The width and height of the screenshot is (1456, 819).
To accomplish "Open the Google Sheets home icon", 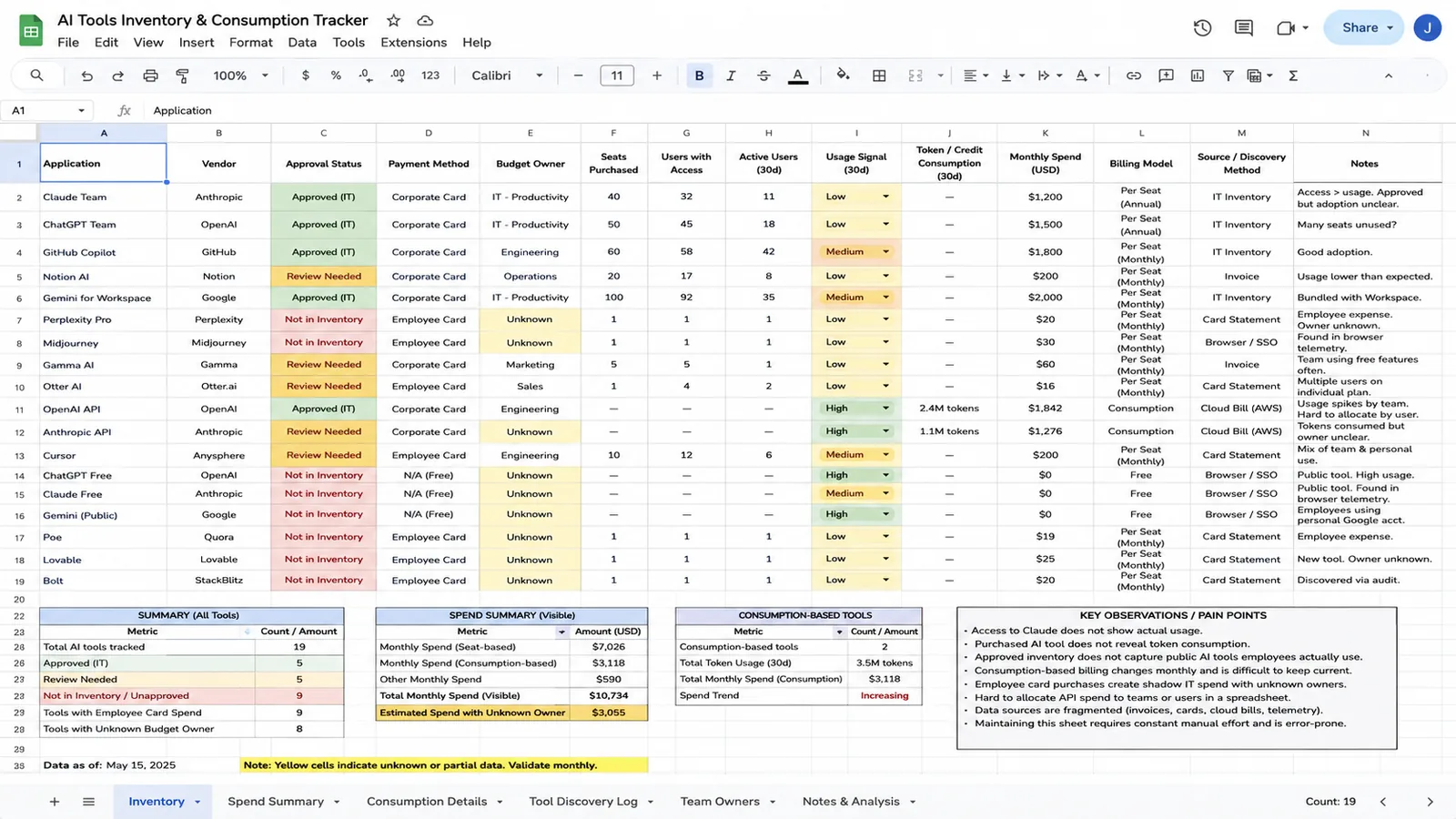I will click(31, 30).
